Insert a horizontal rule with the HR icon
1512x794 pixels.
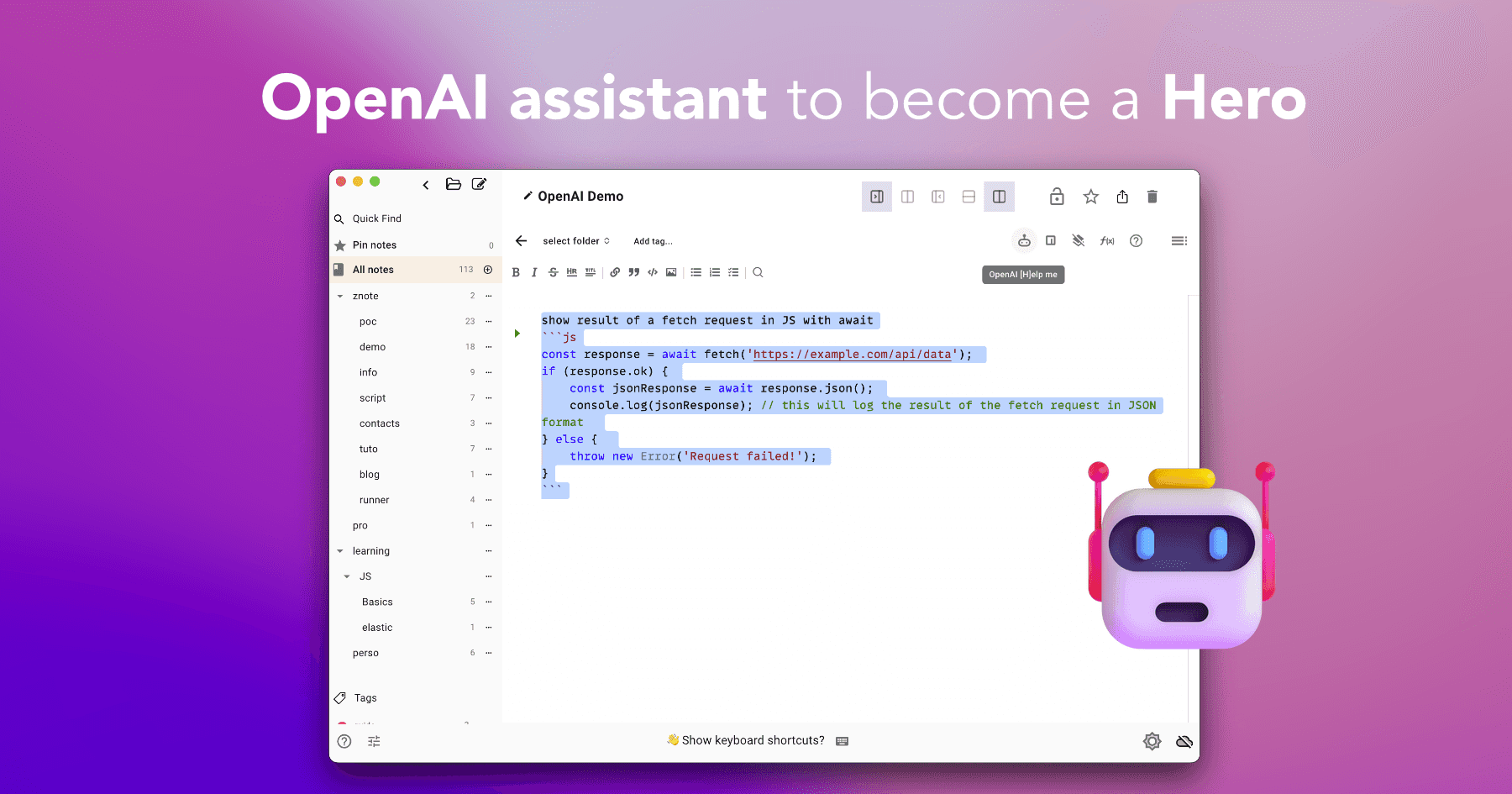pos(571,272)
